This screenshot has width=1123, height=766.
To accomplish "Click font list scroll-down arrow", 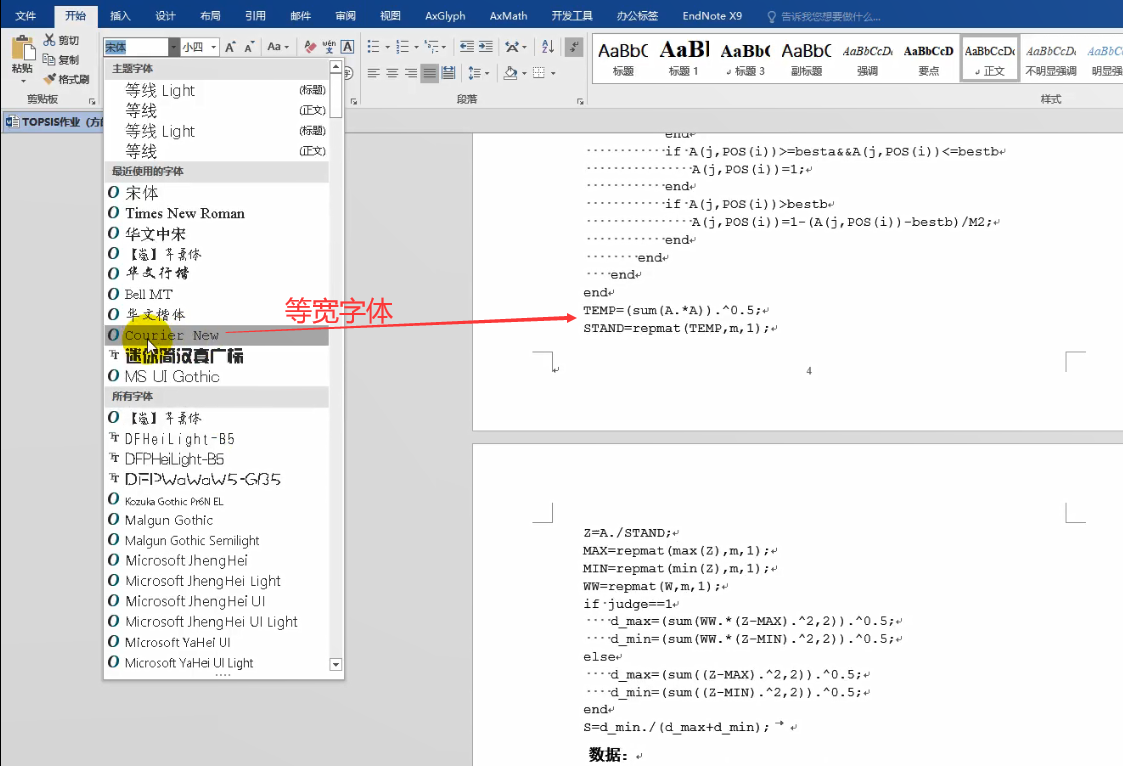I will (335, 664).
